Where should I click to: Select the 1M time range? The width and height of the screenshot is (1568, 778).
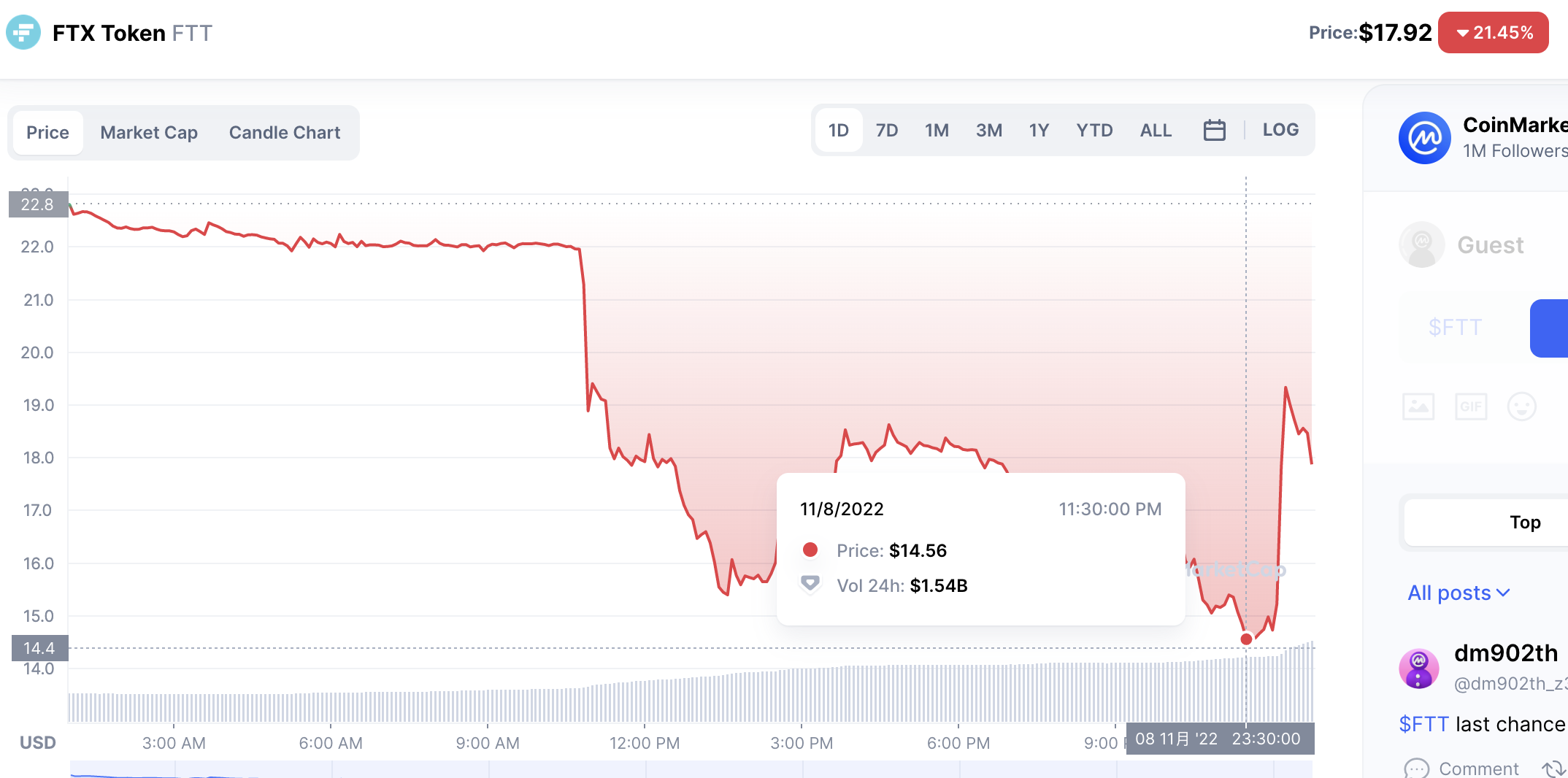(937, 131)
